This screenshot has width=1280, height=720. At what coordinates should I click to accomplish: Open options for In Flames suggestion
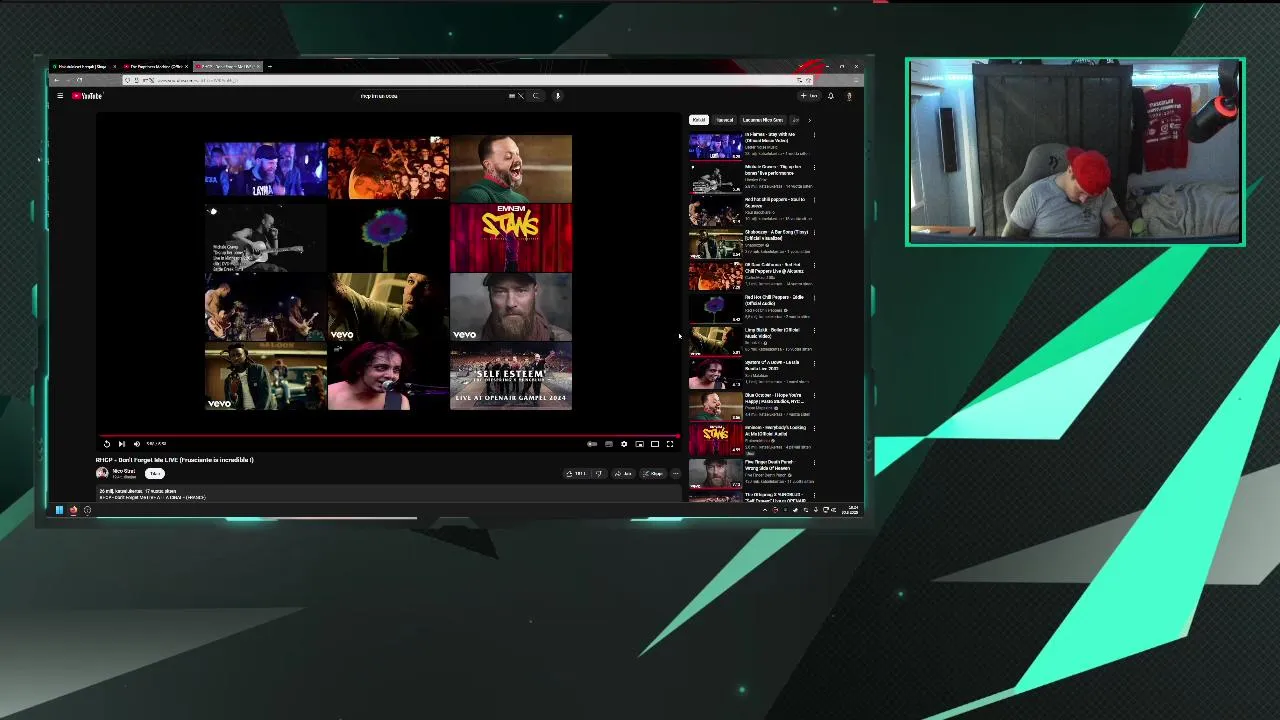coord(814,136)
